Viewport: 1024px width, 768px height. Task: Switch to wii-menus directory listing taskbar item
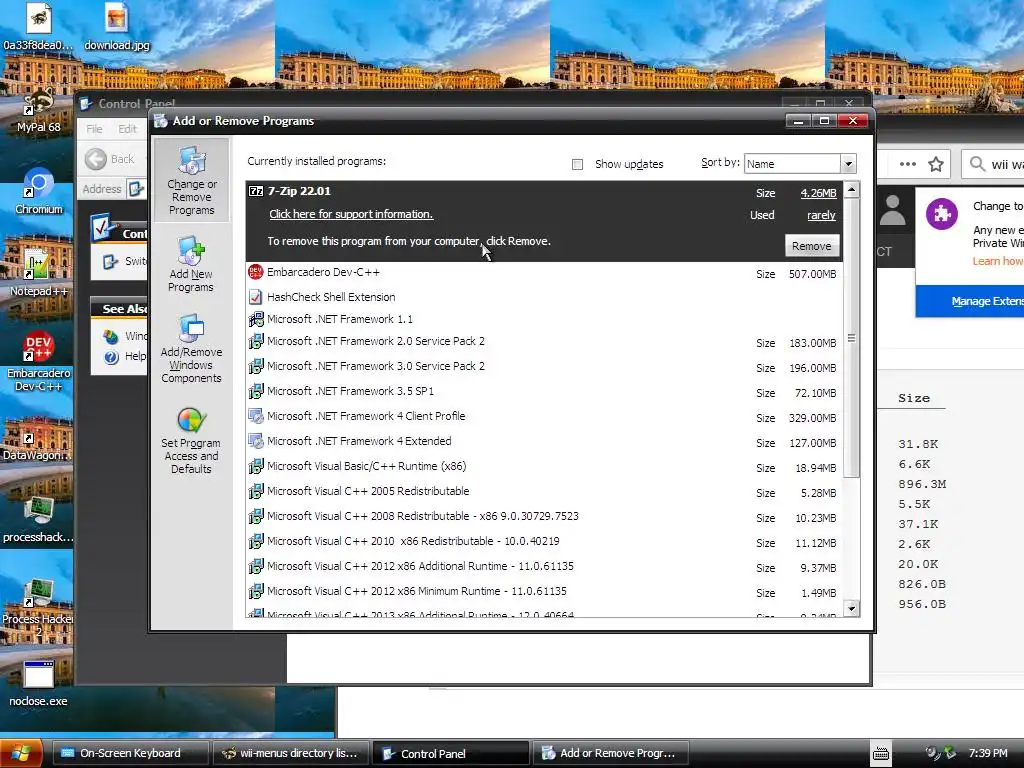[x=291, y=754]
